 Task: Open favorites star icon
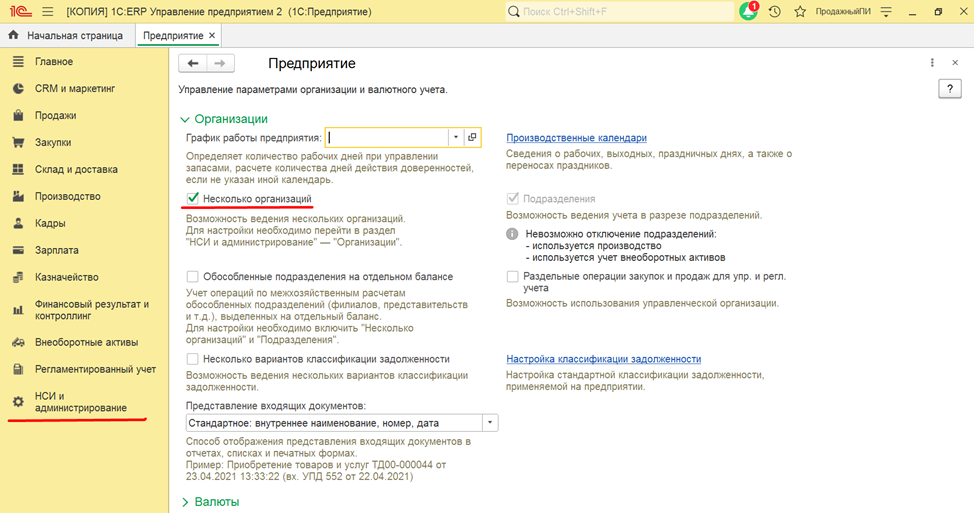[x=800, y=12]
